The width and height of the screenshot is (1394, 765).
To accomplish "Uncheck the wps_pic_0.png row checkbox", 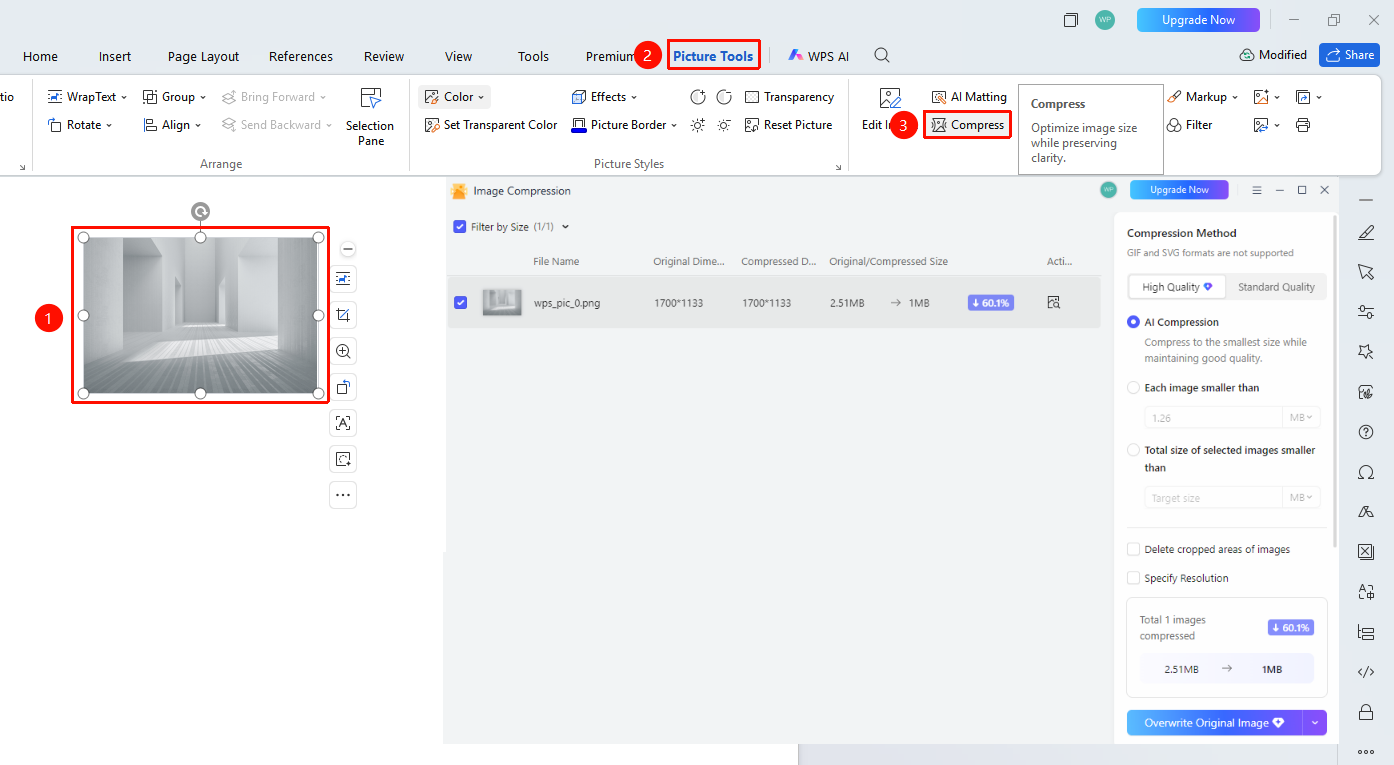I will coord(460,302).
